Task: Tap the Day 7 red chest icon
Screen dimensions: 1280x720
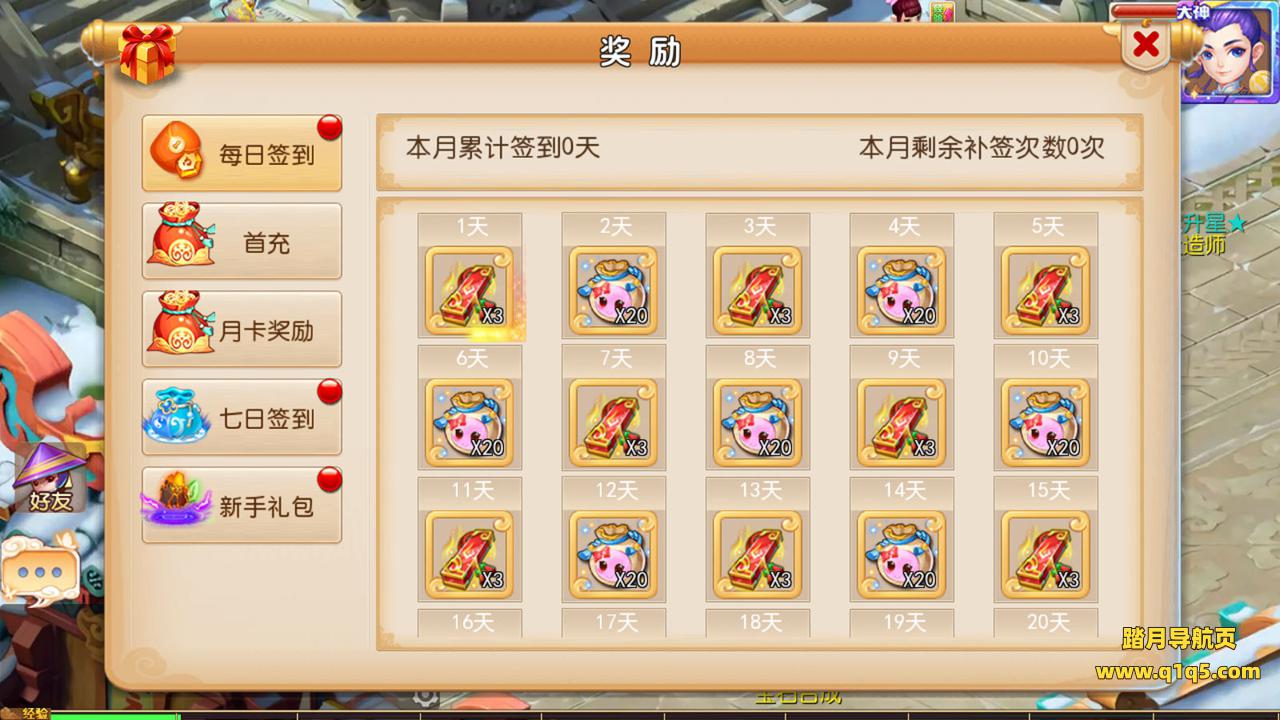Action: coord(613,422)
